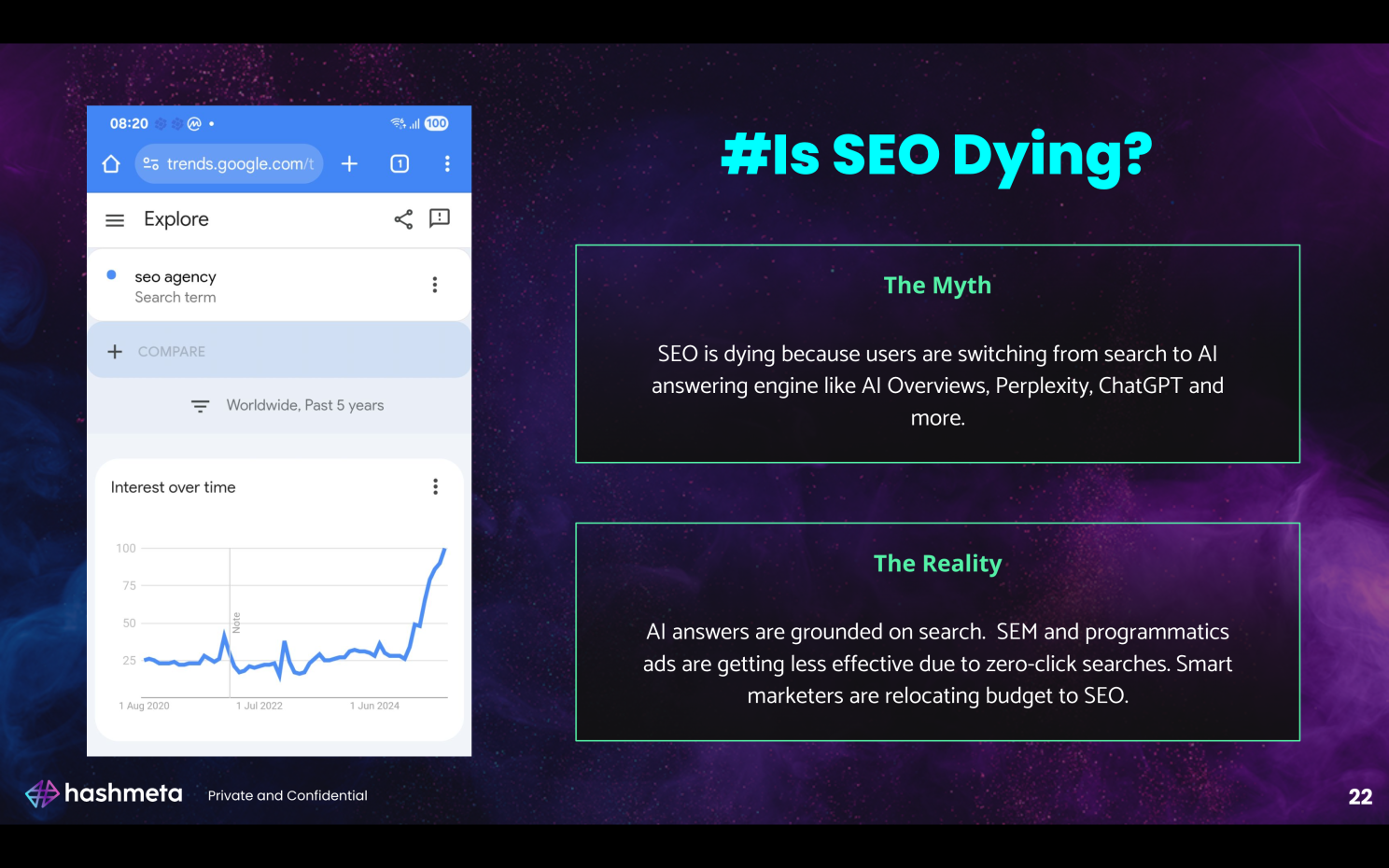Expand the Worldwide, Past 5 years filter
This screenshot has width=1389, height=868.
point(288,405)
